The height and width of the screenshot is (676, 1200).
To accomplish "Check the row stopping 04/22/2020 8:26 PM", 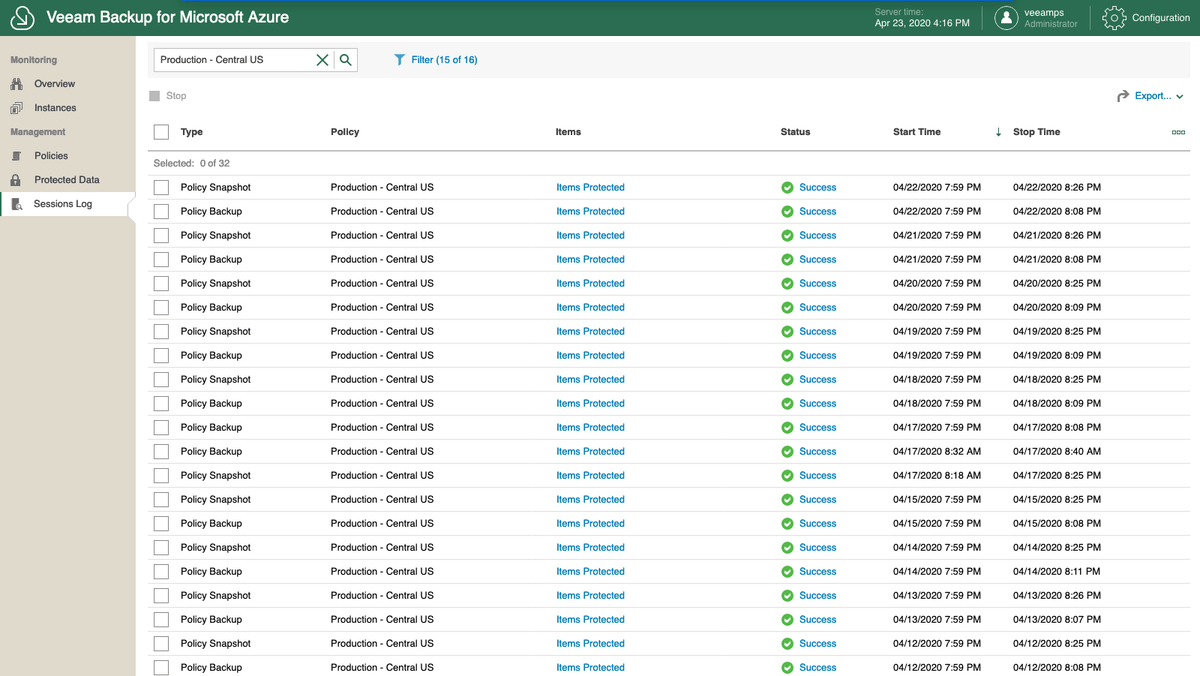I will click(161, 187).
